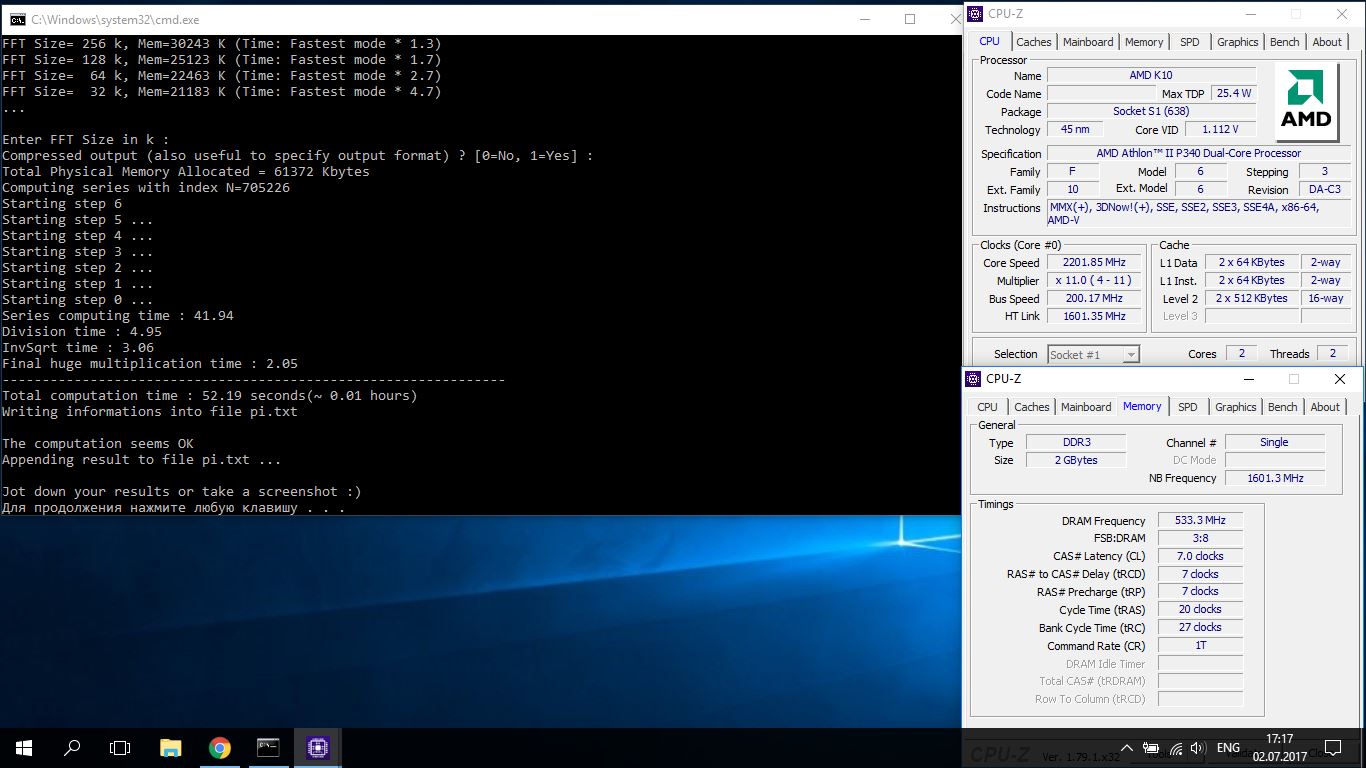1366x768 pixels.
Task: Open the Windows Start menu
Action: pos(24,747)
